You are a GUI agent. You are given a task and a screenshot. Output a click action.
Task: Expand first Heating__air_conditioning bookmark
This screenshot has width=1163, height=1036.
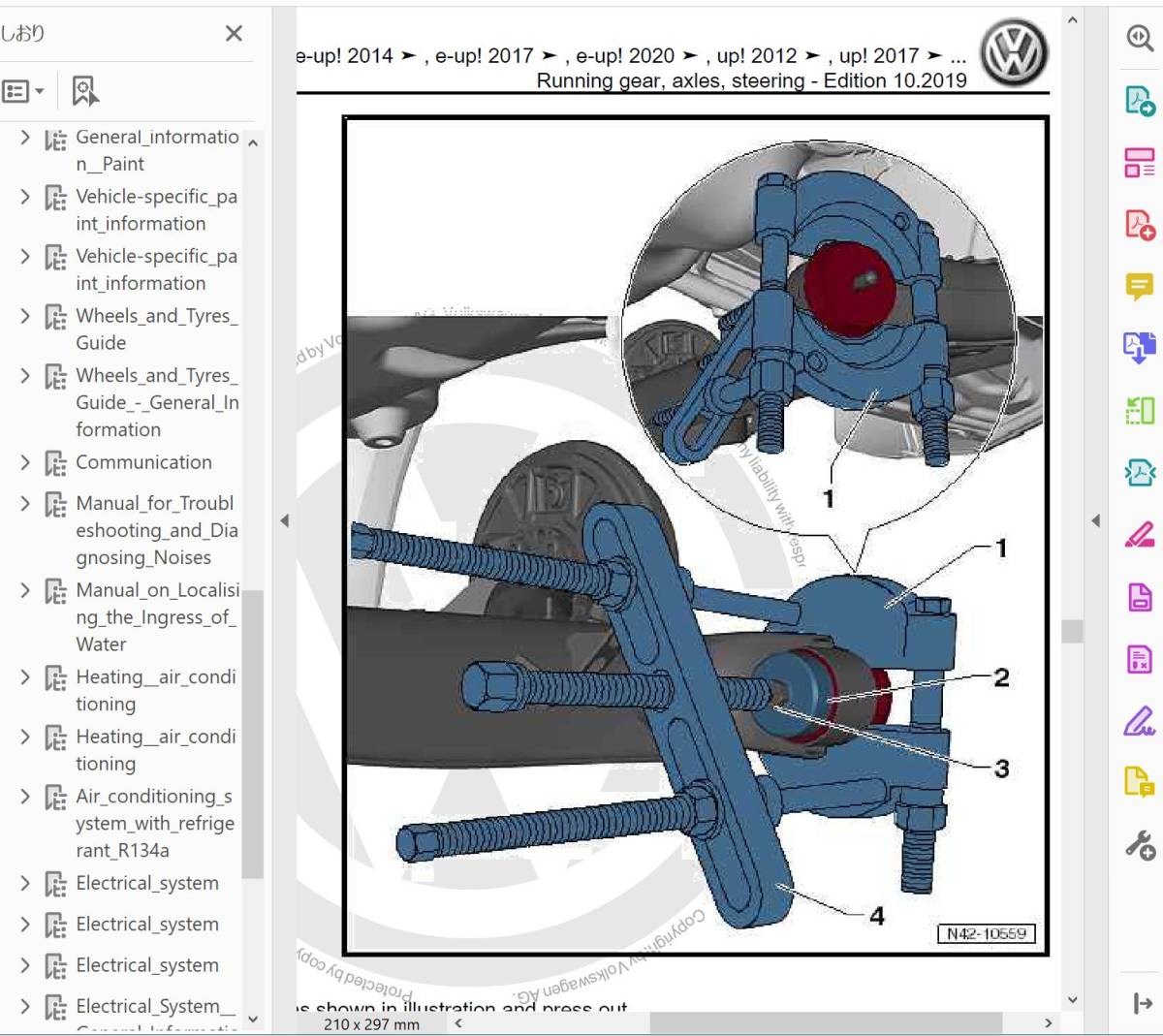[25, 677]
